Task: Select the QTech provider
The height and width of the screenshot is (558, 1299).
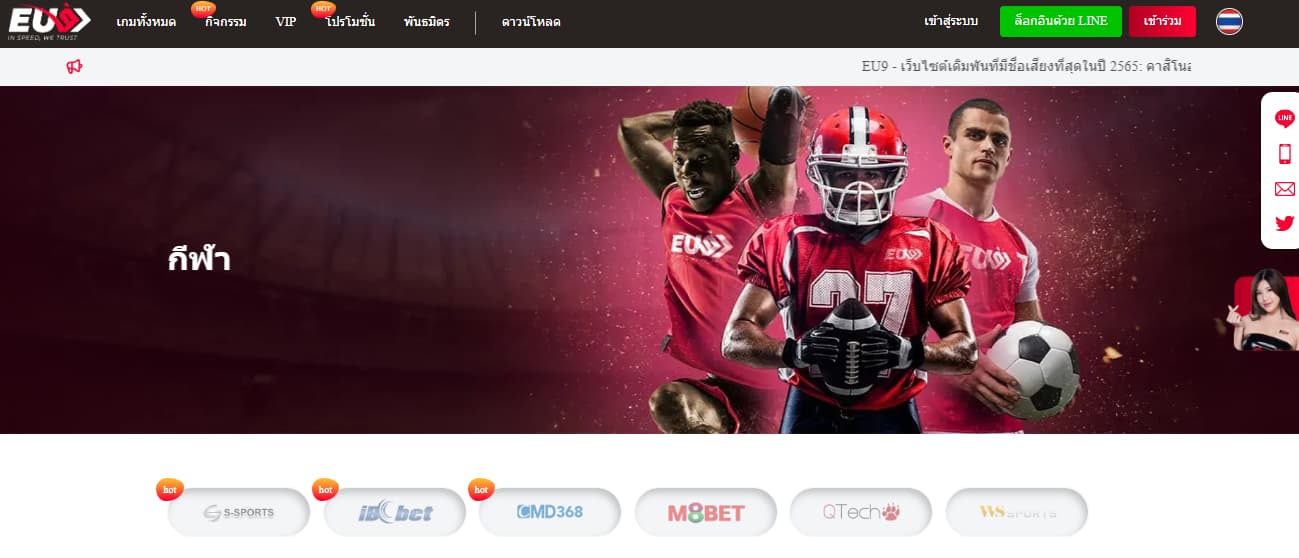Action: (x=861, y=513)
